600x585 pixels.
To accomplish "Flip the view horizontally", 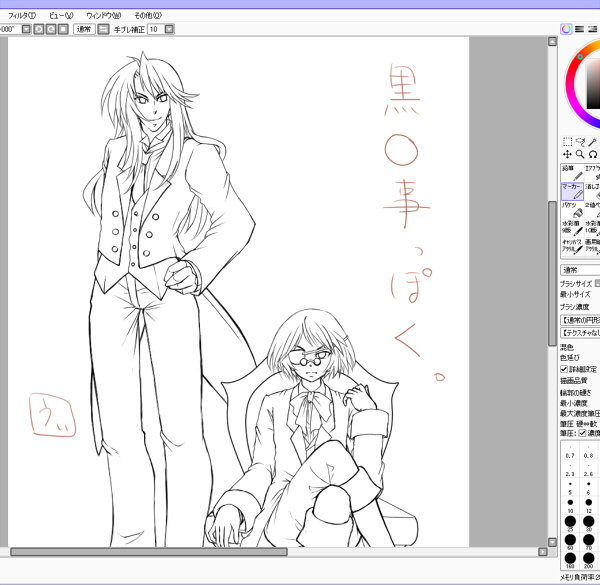I will [x=103, y=29].
